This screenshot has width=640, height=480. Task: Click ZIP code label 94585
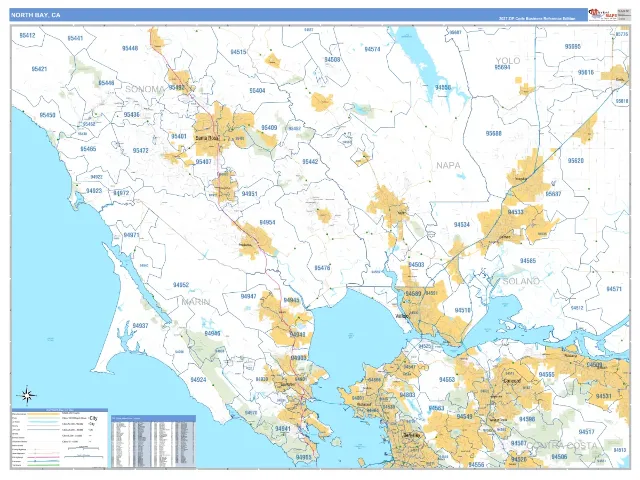tap(528, 261)
